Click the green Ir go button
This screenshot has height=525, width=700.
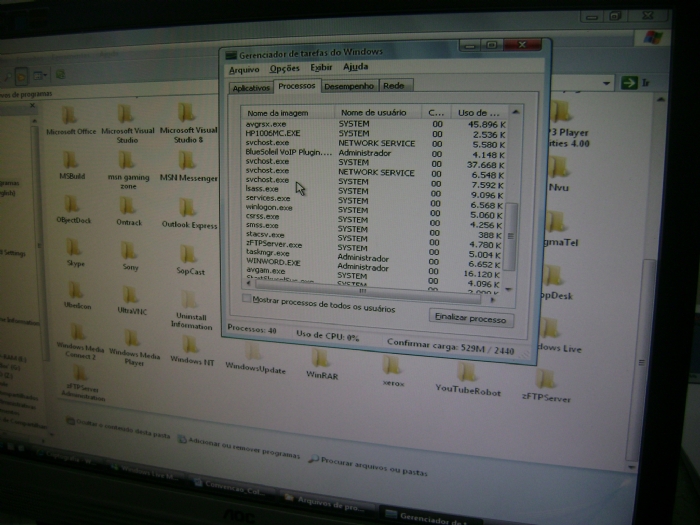pos(629,83)
